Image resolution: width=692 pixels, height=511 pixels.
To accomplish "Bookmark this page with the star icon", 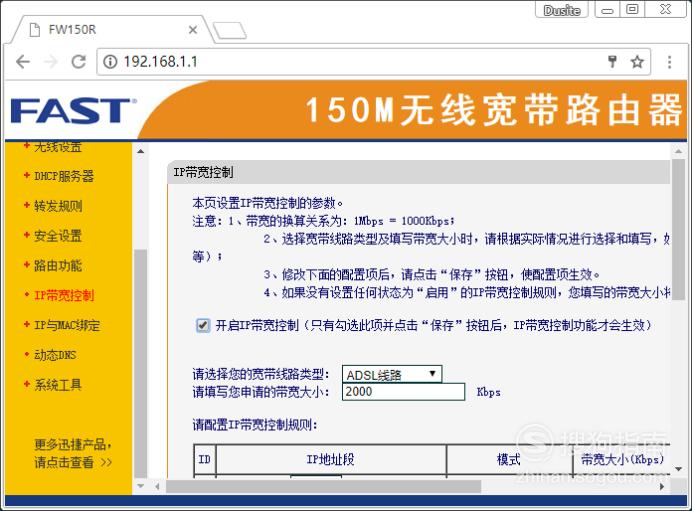I will coord(637,61).
